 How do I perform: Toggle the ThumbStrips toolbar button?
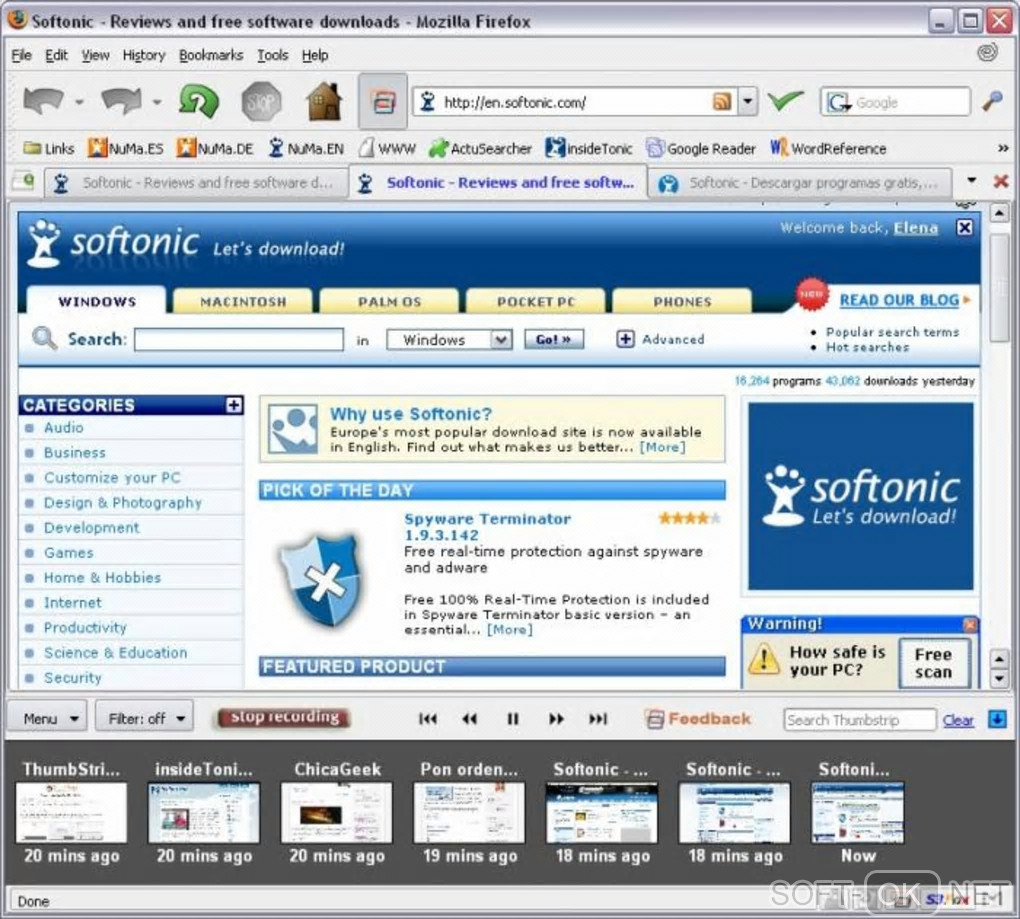382,101
